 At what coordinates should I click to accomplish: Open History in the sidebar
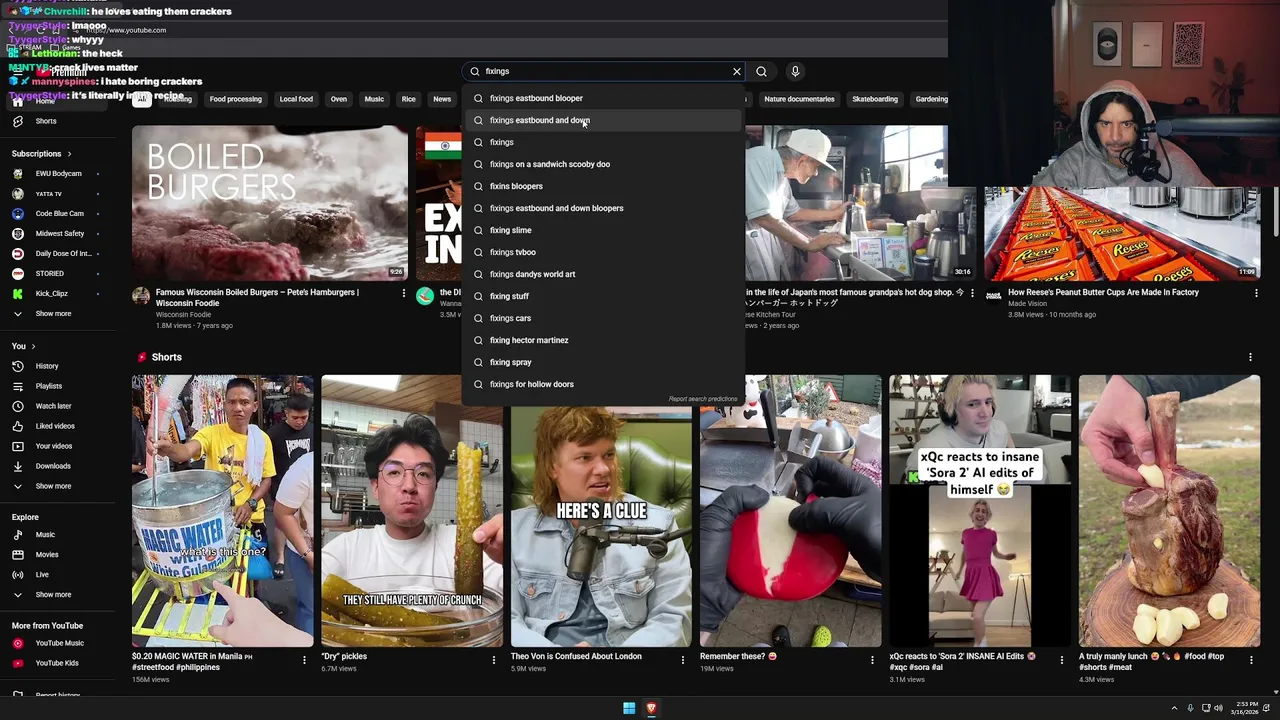47,366
